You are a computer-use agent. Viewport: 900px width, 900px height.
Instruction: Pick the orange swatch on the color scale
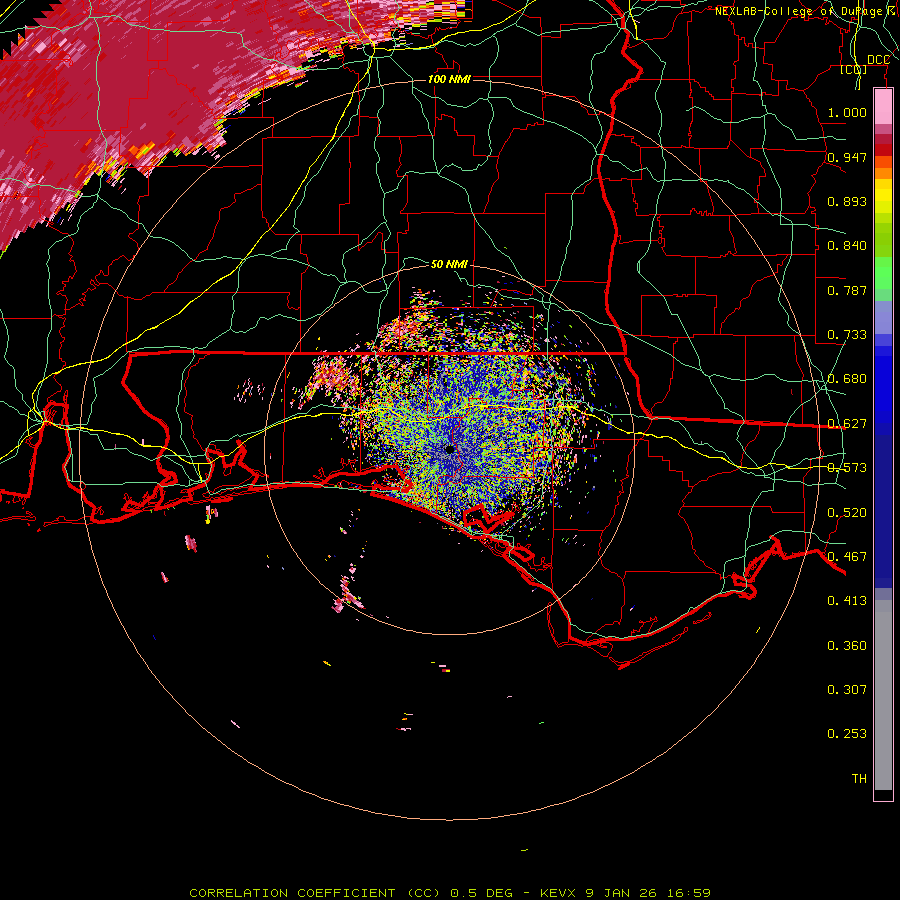pos(883,173)
